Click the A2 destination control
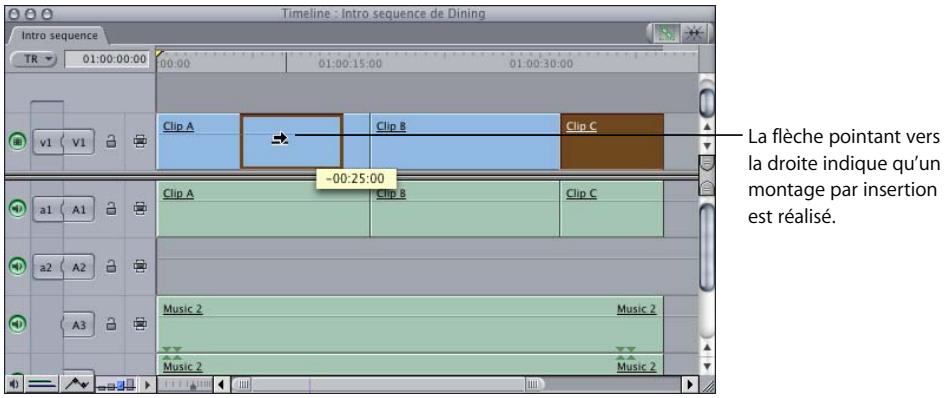This screenshot has width=945, height=398. click(80, 266)
